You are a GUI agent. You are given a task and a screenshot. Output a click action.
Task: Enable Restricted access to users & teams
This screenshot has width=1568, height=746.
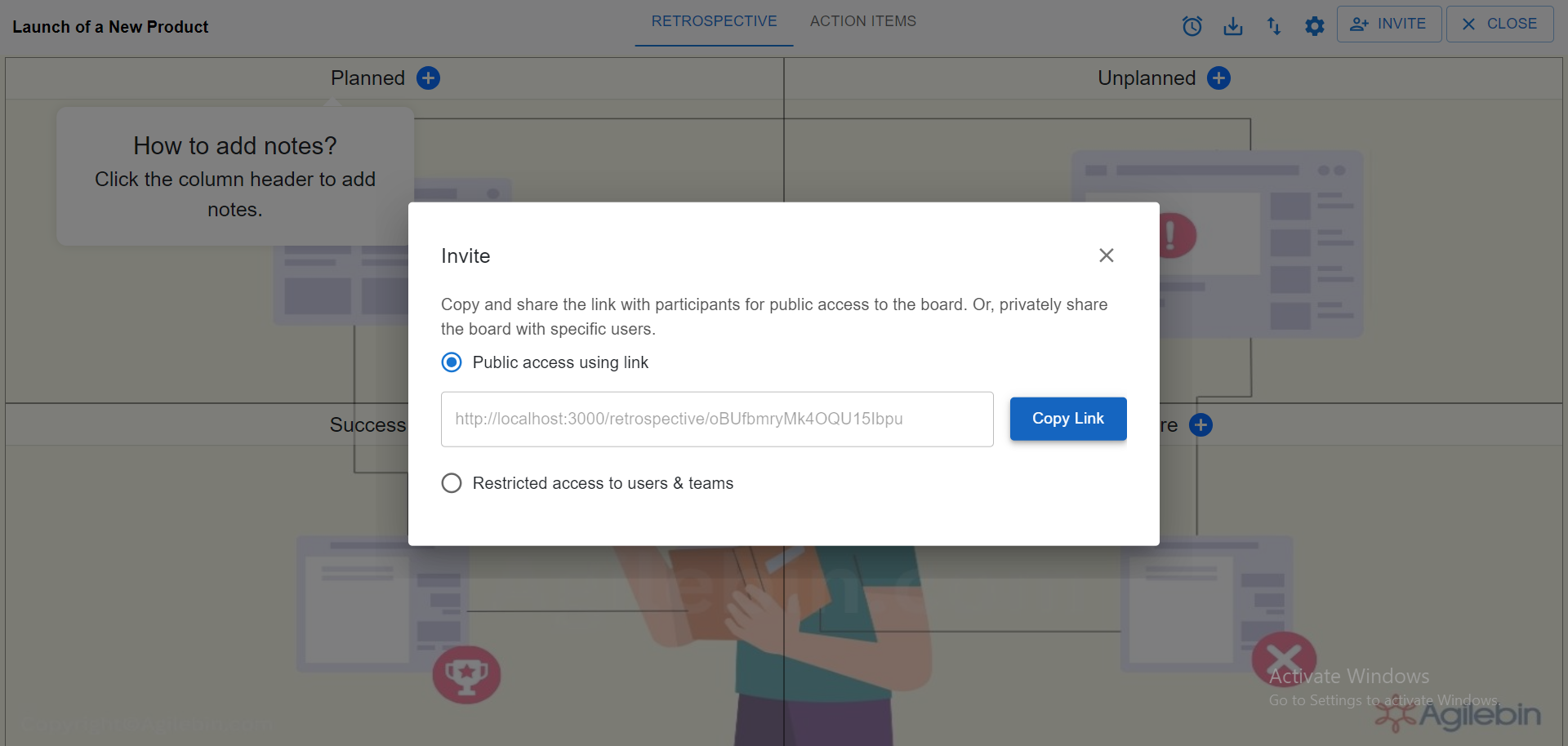tap(452, 482)
